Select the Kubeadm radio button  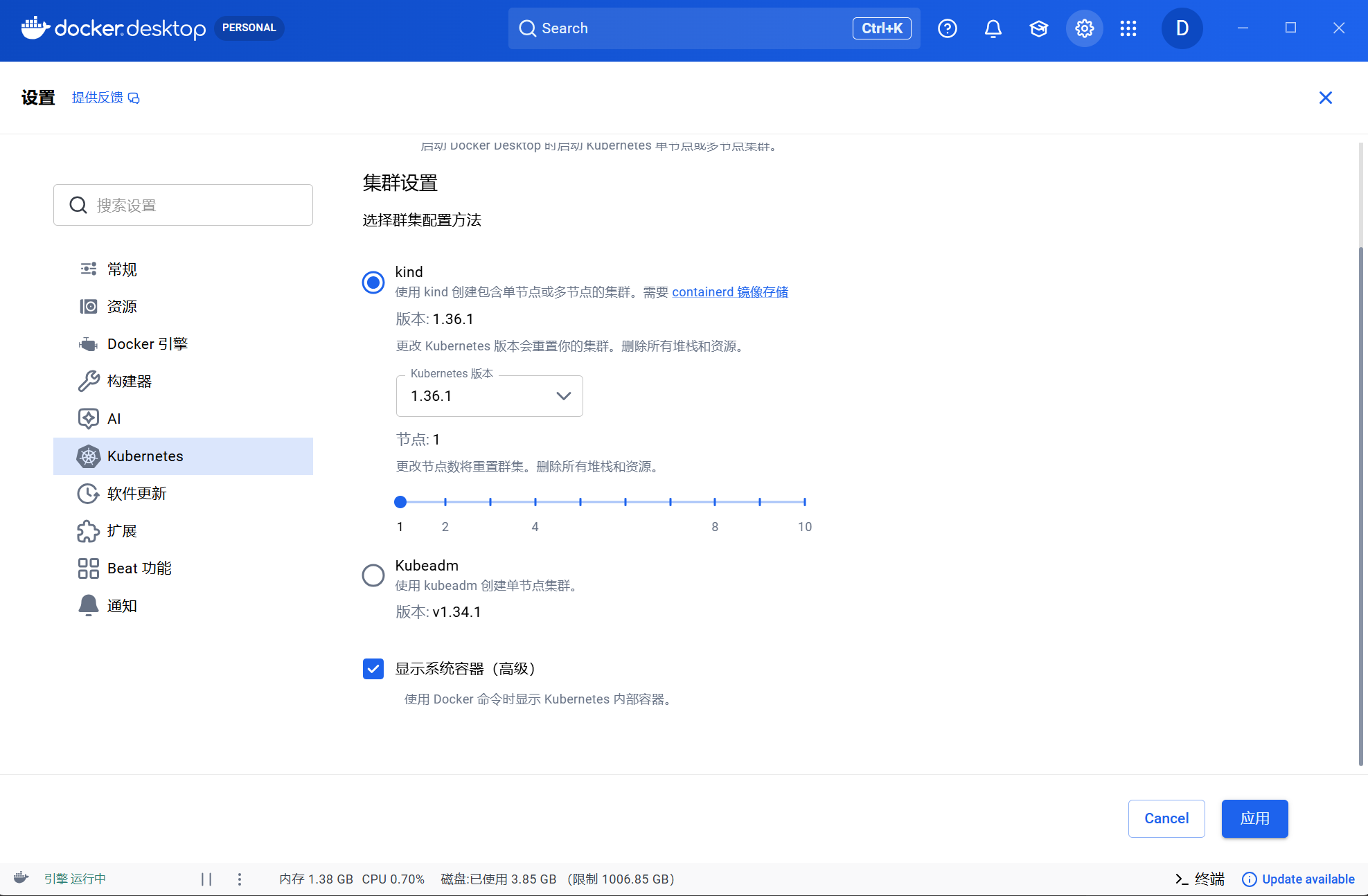pyautogui.click(x=373, y=575)
